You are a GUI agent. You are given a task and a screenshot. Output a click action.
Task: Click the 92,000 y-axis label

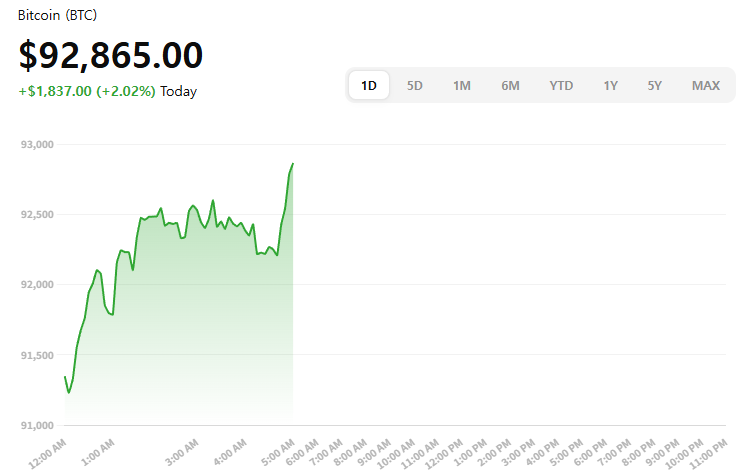[35, 285]
